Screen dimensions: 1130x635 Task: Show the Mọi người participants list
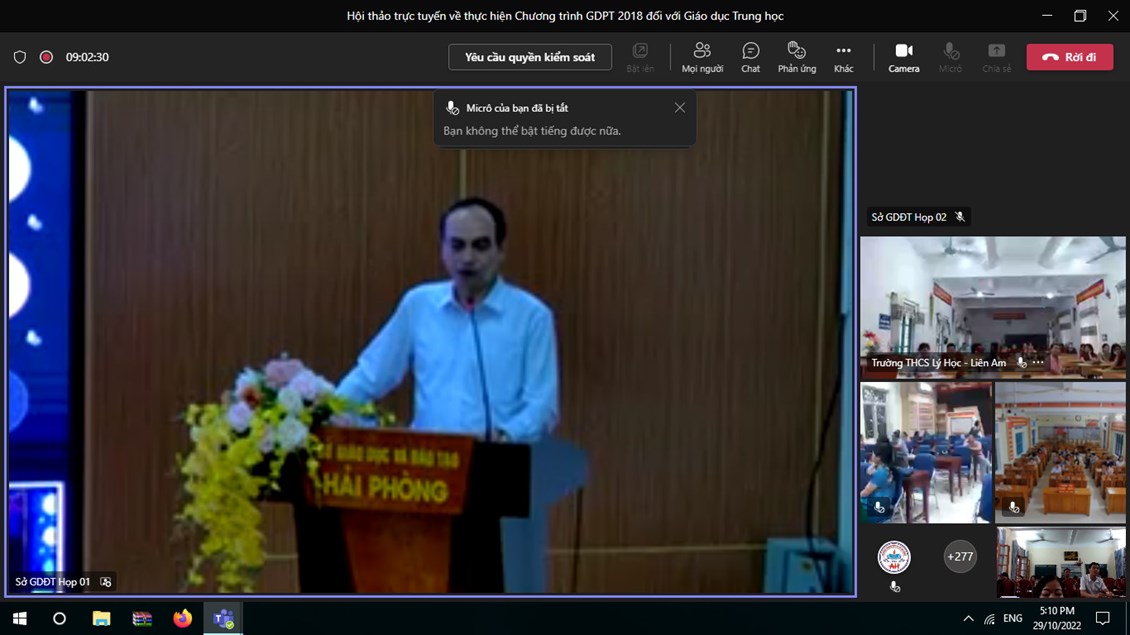(702, 57)
